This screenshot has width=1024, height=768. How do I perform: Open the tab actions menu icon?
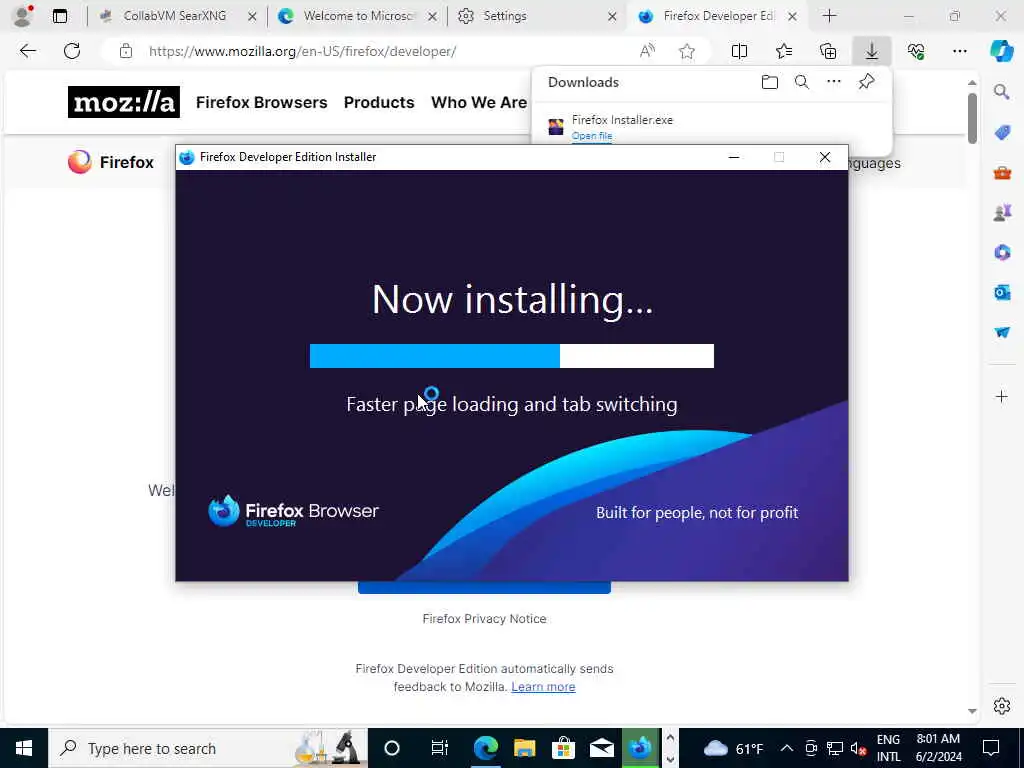coord(60,16)
